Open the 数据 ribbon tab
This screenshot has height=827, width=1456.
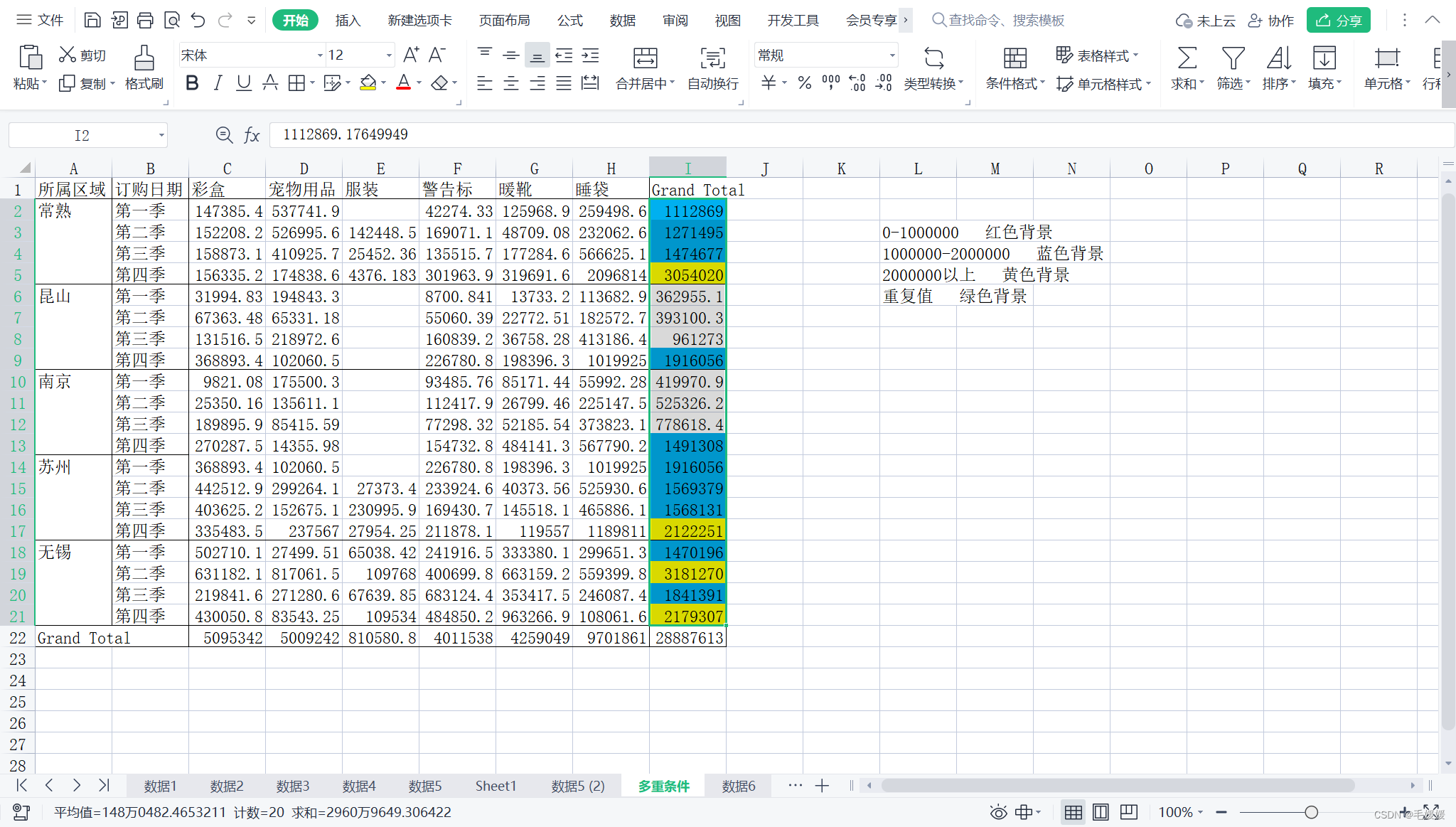(x=622, y=21)
